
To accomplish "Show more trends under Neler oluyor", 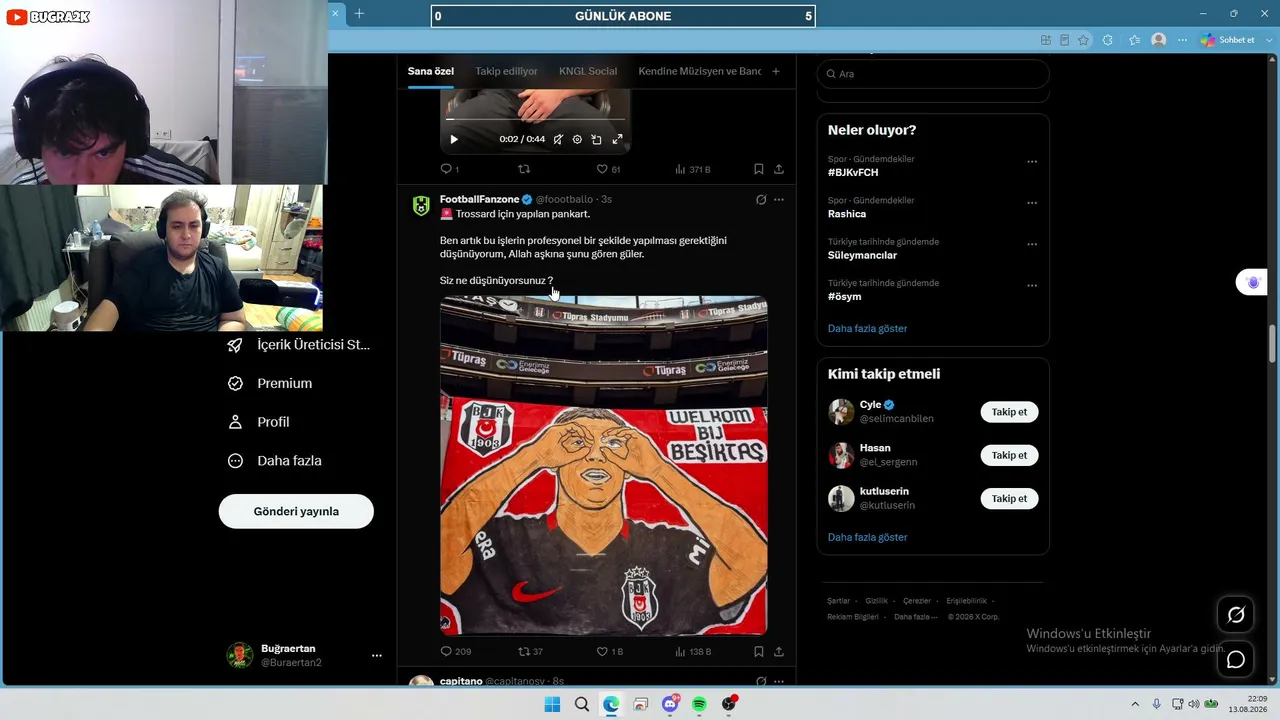I will tap(867, 328).
